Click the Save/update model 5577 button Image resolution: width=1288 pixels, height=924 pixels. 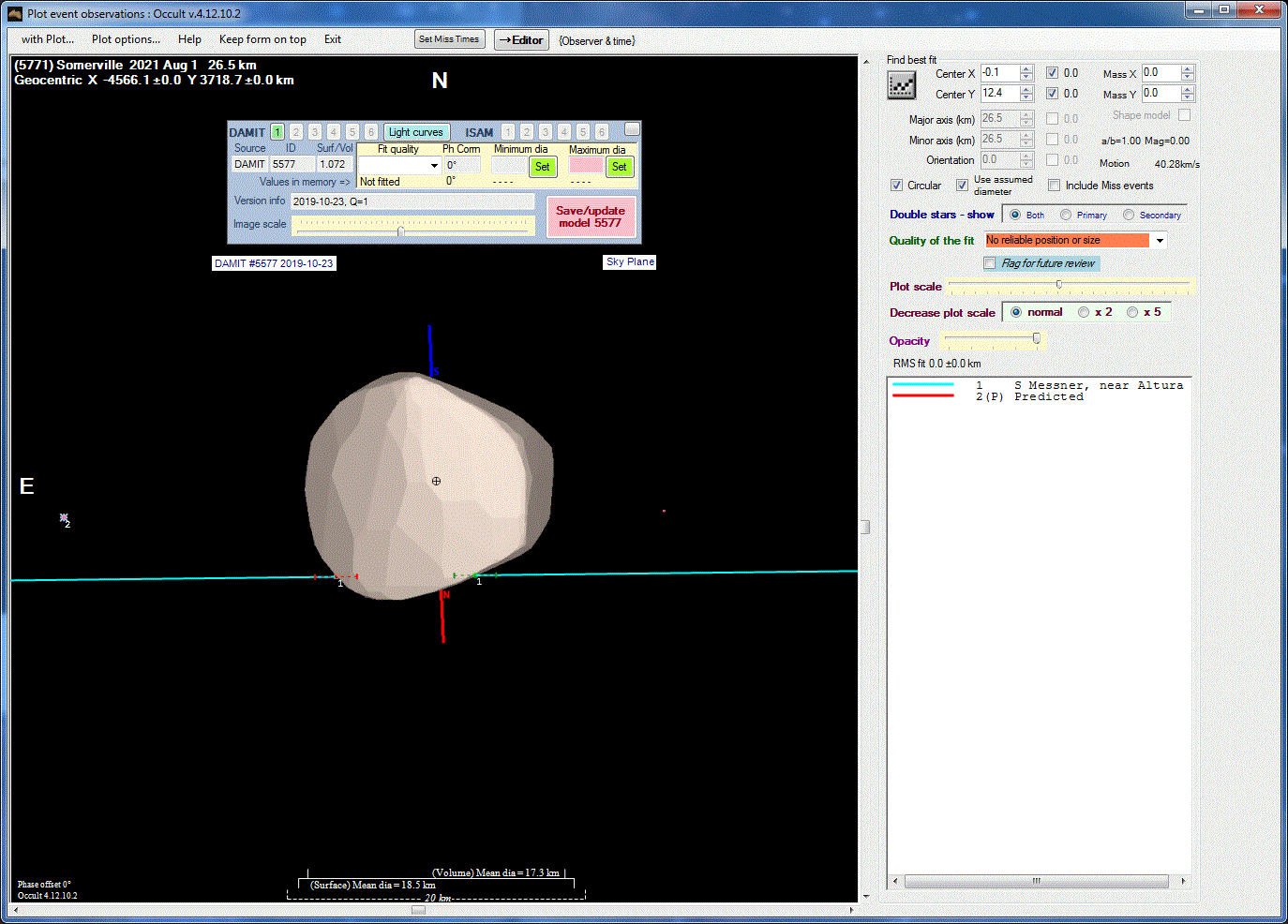pos(591,216)
